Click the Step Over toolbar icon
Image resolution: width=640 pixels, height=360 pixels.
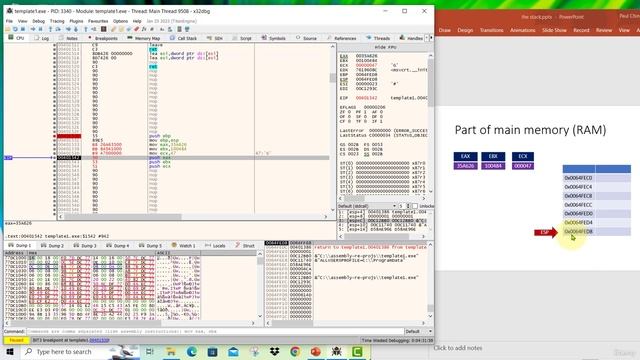pyautogui.click(x=58, y=29)
